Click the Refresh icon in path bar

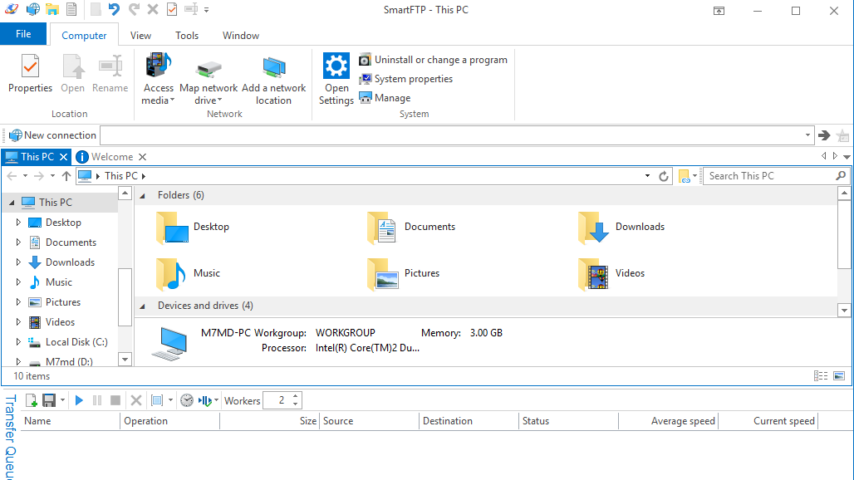[x=663, y=176]
